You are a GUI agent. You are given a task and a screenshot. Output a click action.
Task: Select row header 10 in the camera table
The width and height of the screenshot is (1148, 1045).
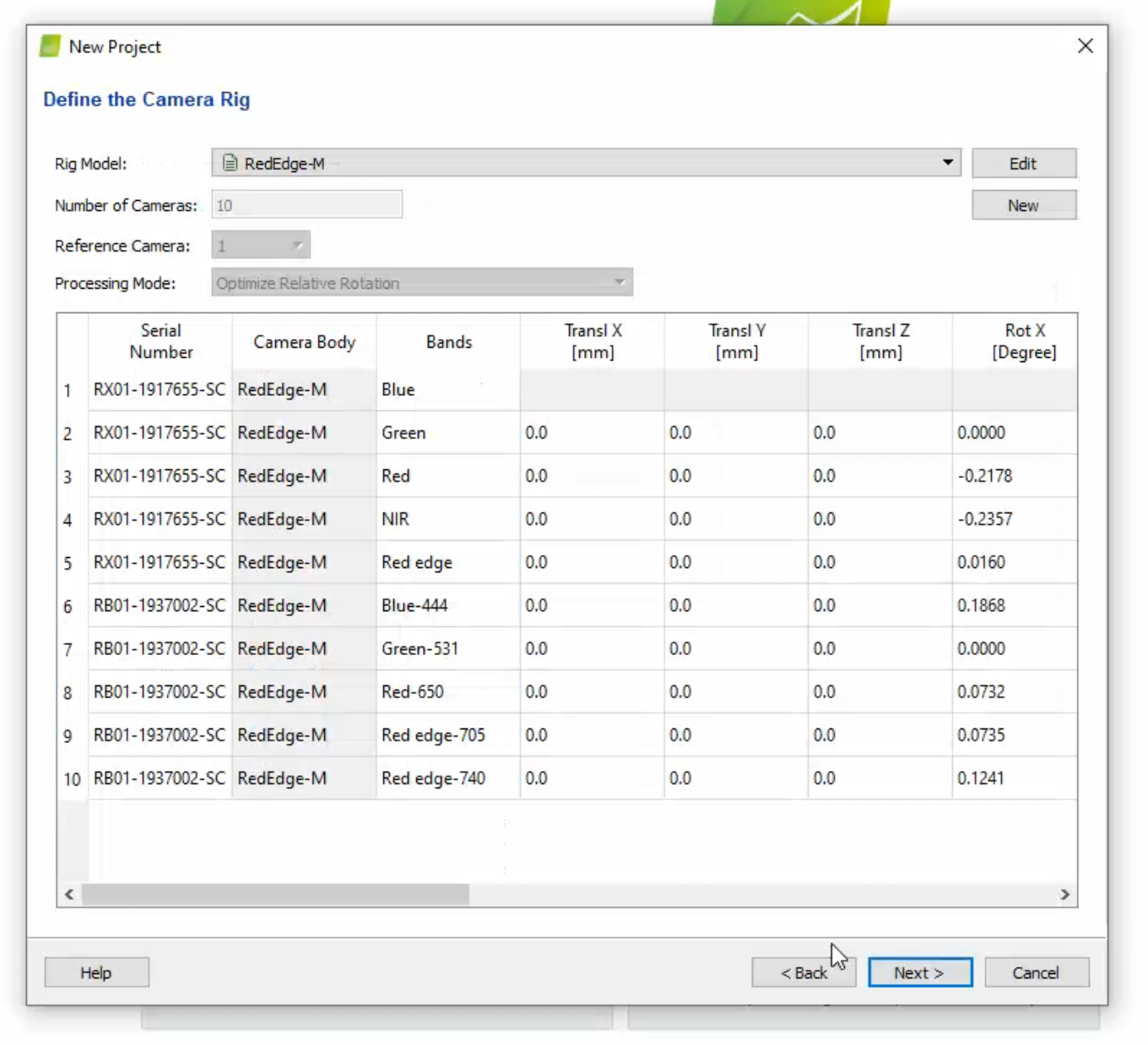tap(73, 779)
